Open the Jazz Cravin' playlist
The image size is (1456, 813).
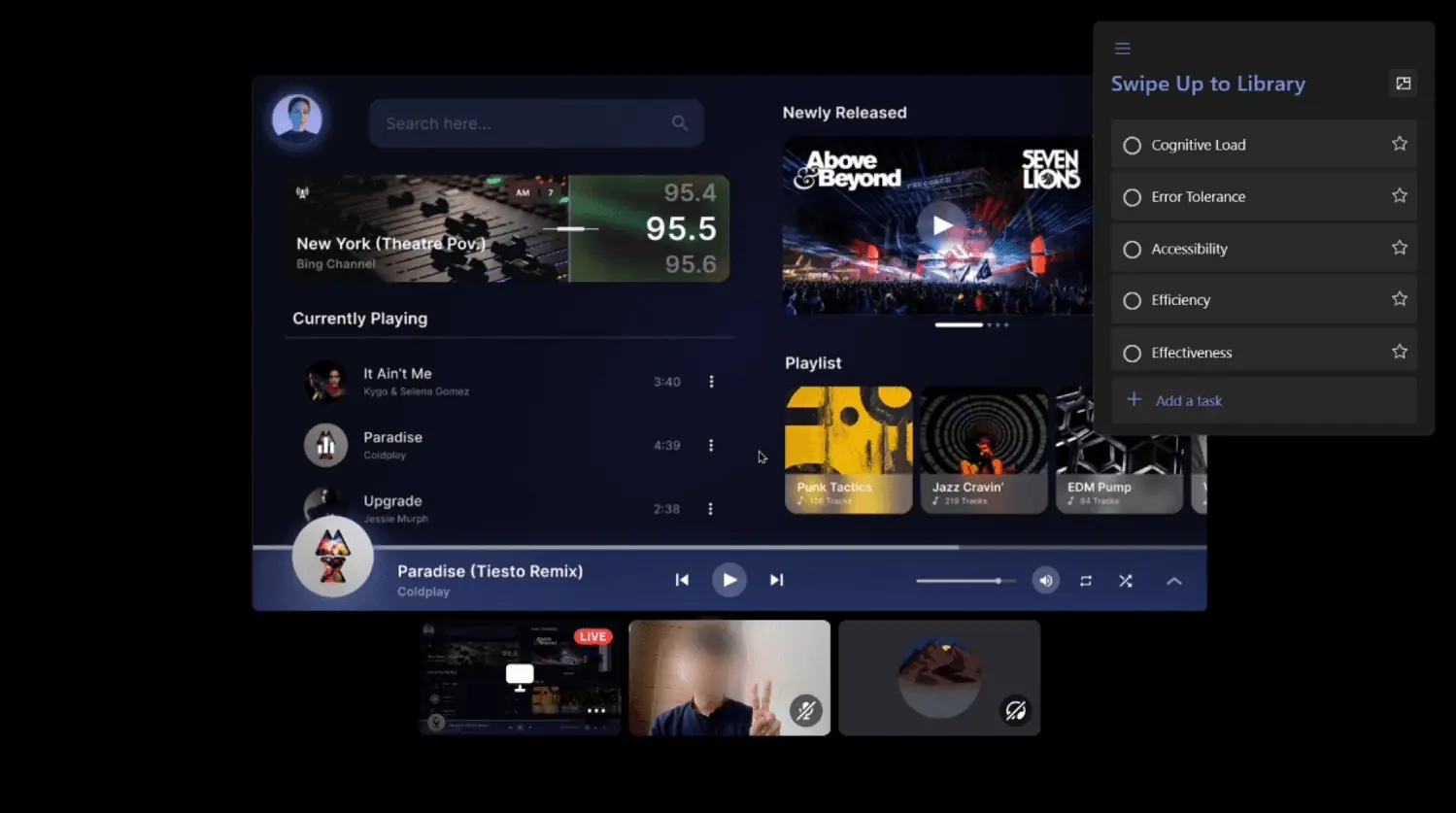[x=983, y=450]
